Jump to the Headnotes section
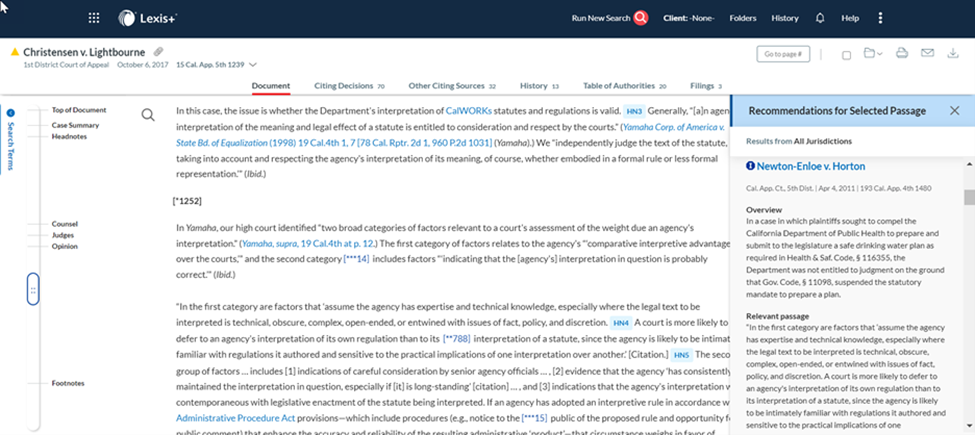 tap(69, 136)
